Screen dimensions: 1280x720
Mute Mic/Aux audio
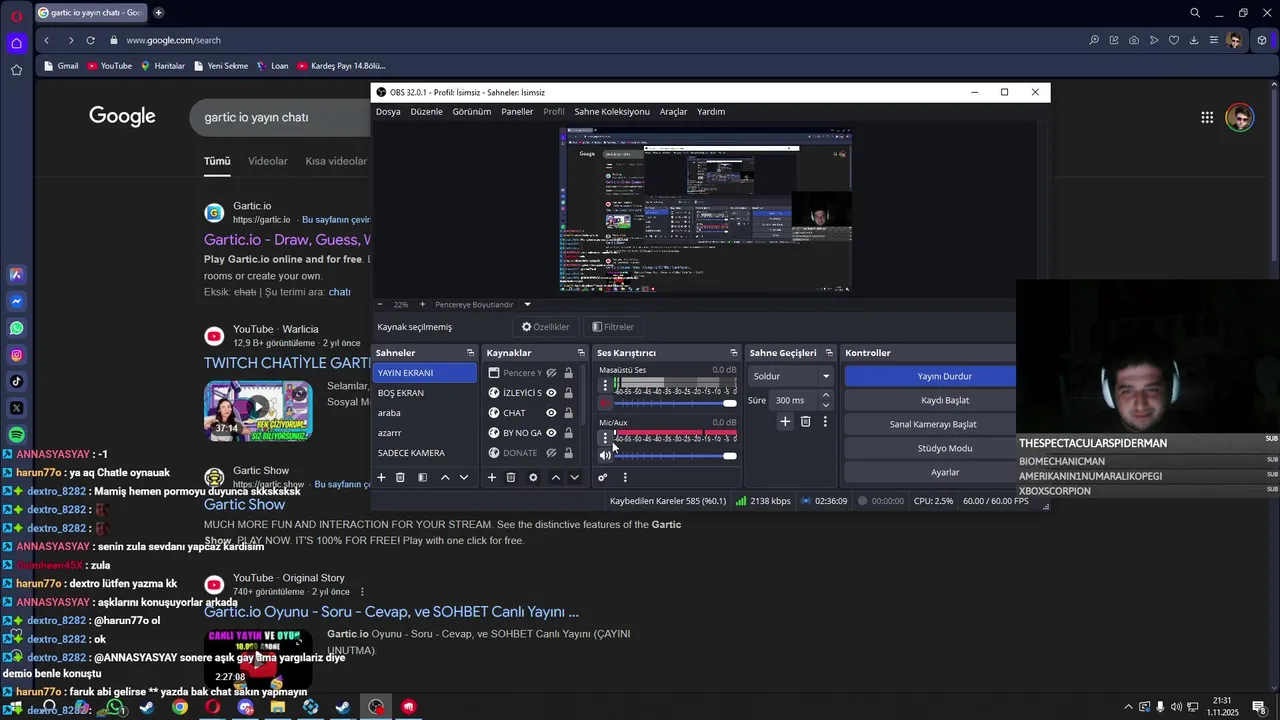(x=605, y=456)
